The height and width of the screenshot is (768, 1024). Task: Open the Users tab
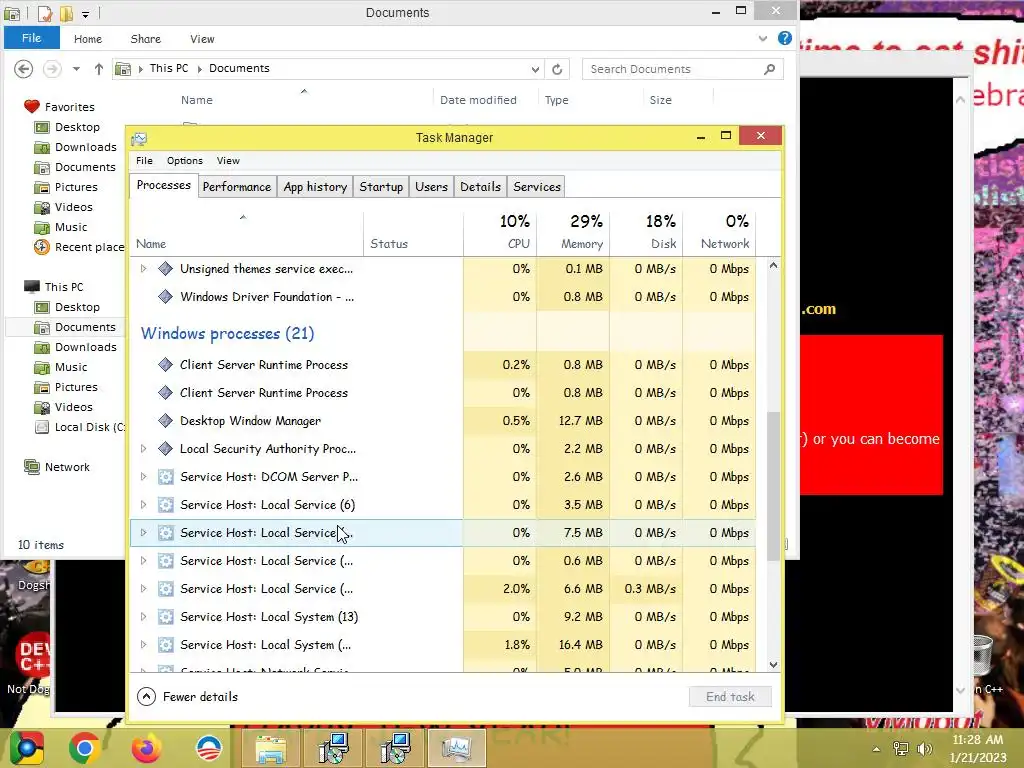(431, 187)
